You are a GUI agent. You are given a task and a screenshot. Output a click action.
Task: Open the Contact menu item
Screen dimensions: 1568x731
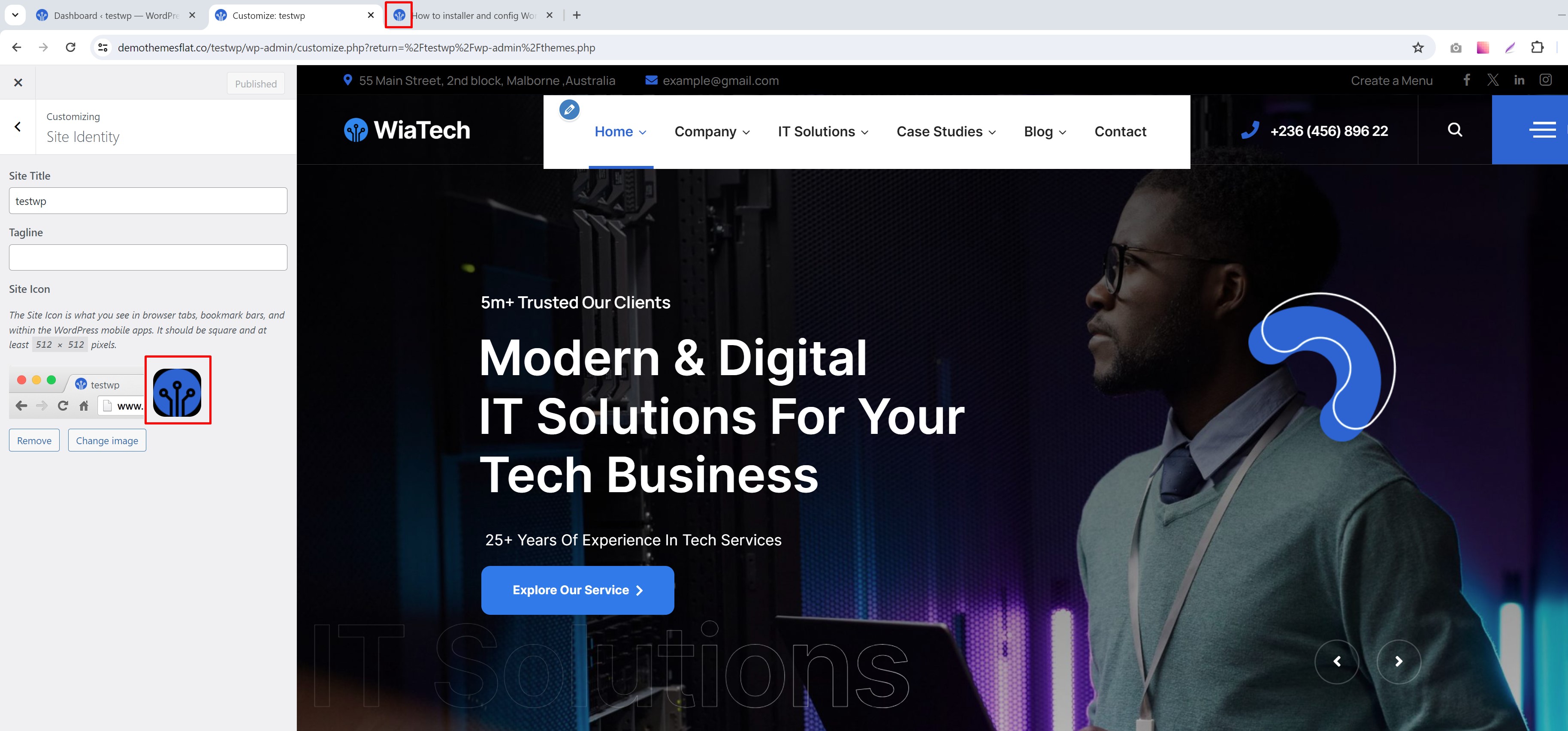click(x=1120, y=131)
